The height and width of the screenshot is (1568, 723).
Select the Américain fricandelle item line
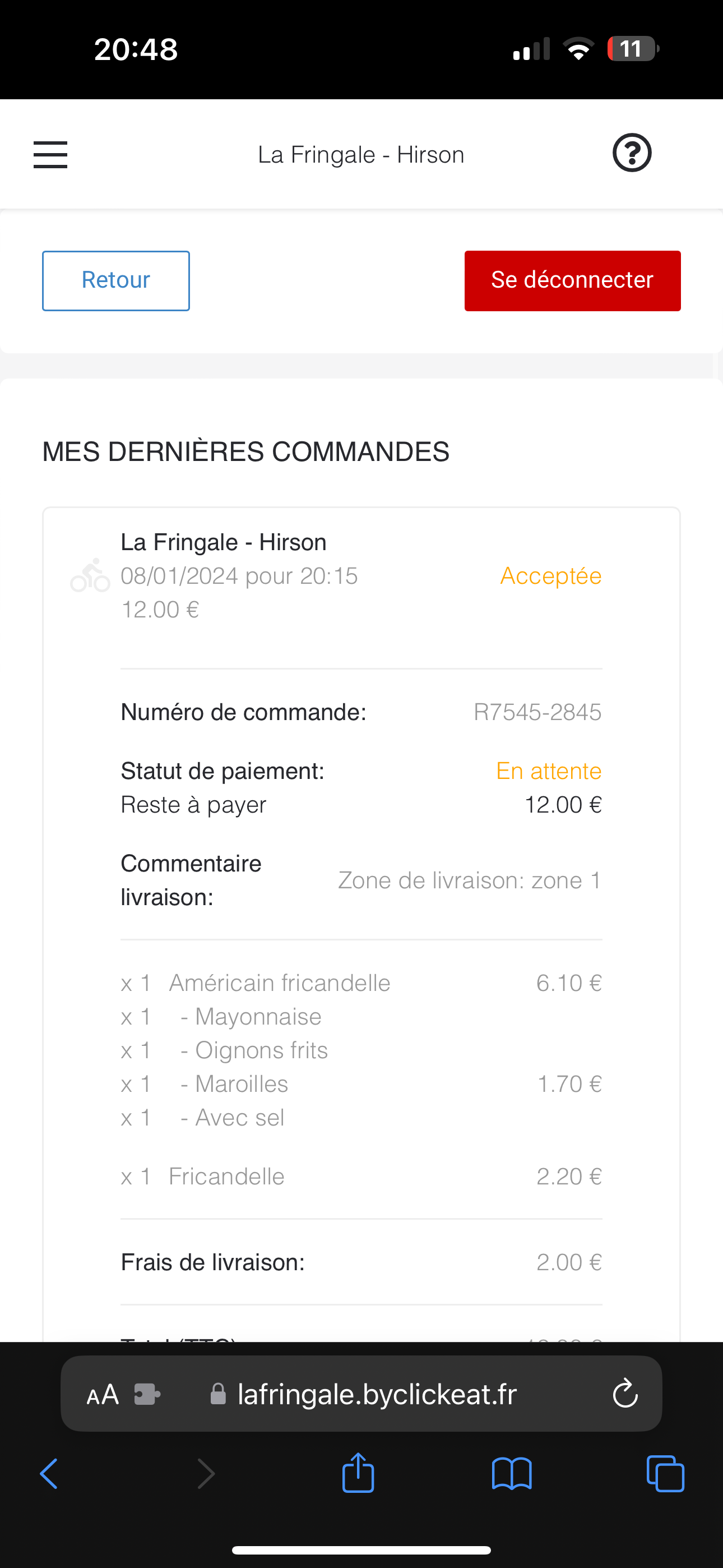click(280, 983)
